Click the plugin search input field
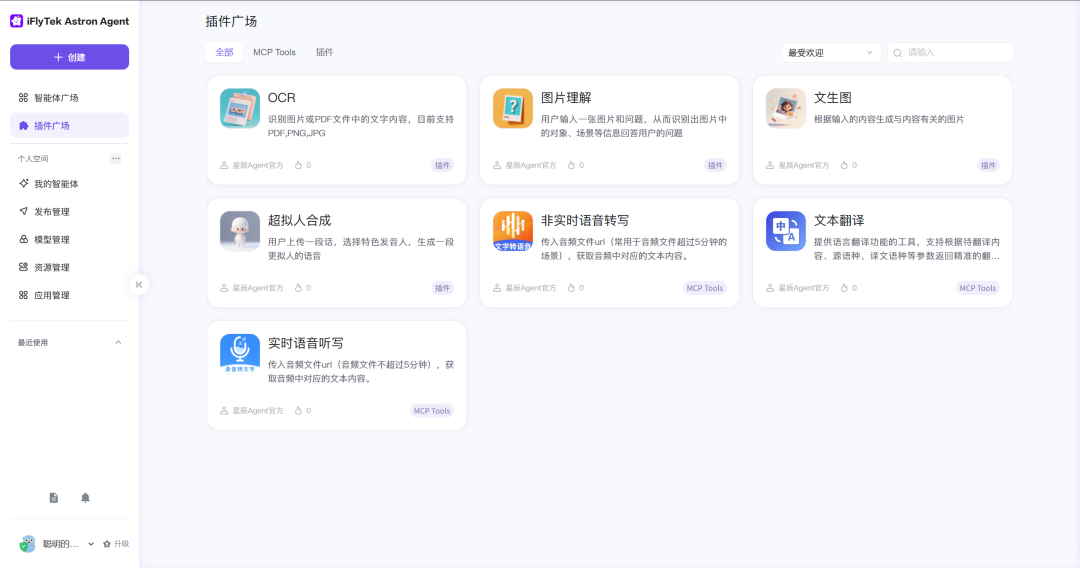 tap(951, 52)
